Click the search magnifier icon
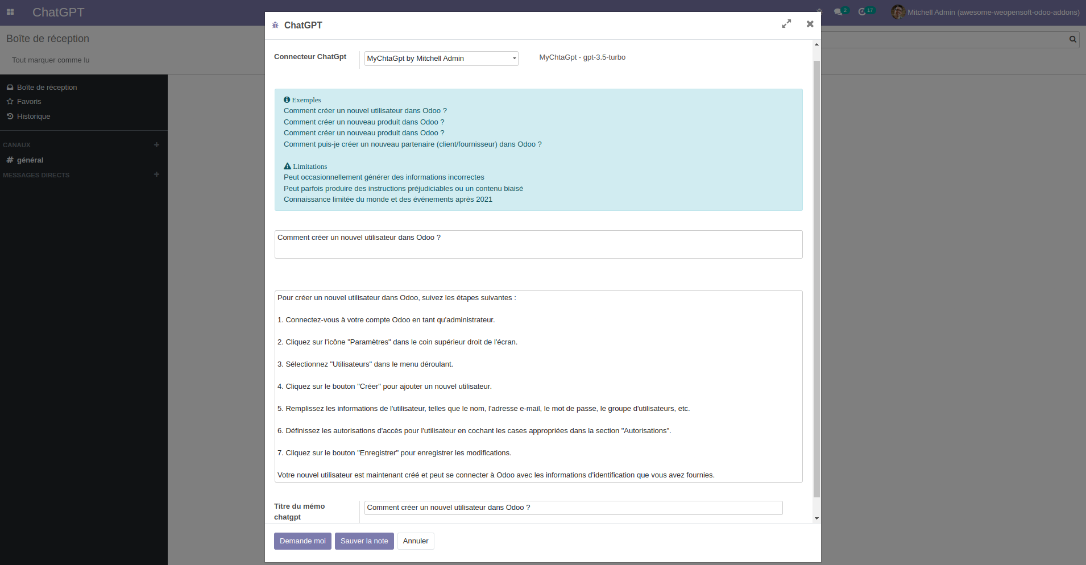The height and width of the screenshot is (565, 1086). click(x=1073, y=39)
